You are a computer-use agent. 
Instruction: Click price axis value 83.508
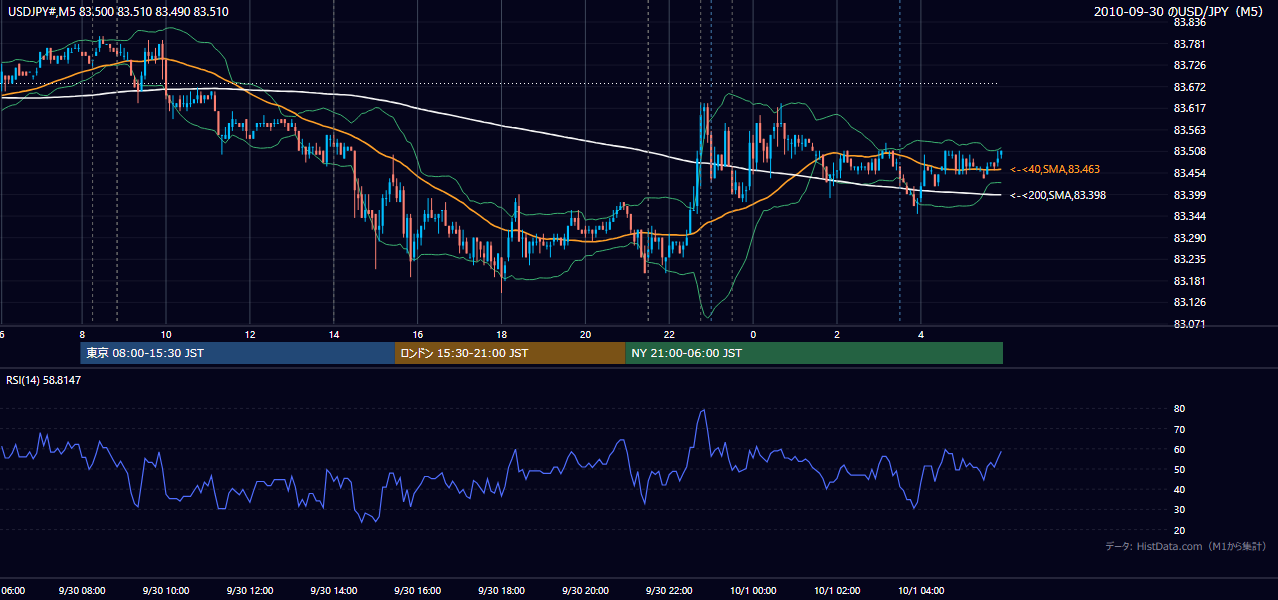point(1189,152)
